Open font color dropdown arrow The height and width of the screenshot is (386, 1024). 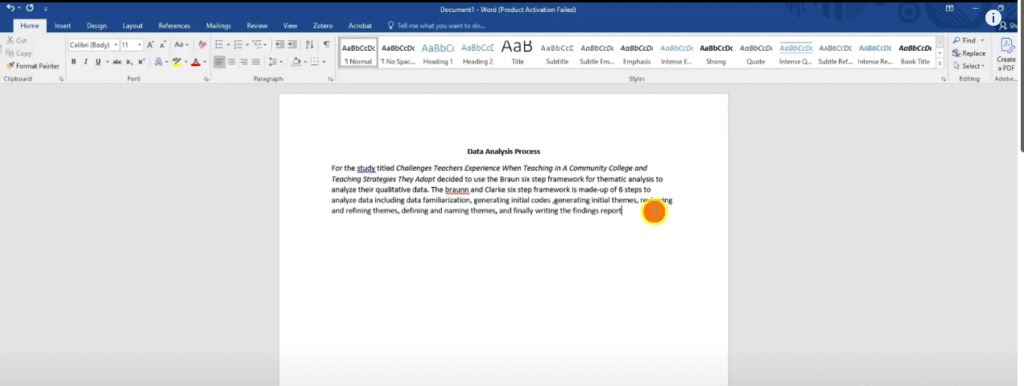[204, 62]
